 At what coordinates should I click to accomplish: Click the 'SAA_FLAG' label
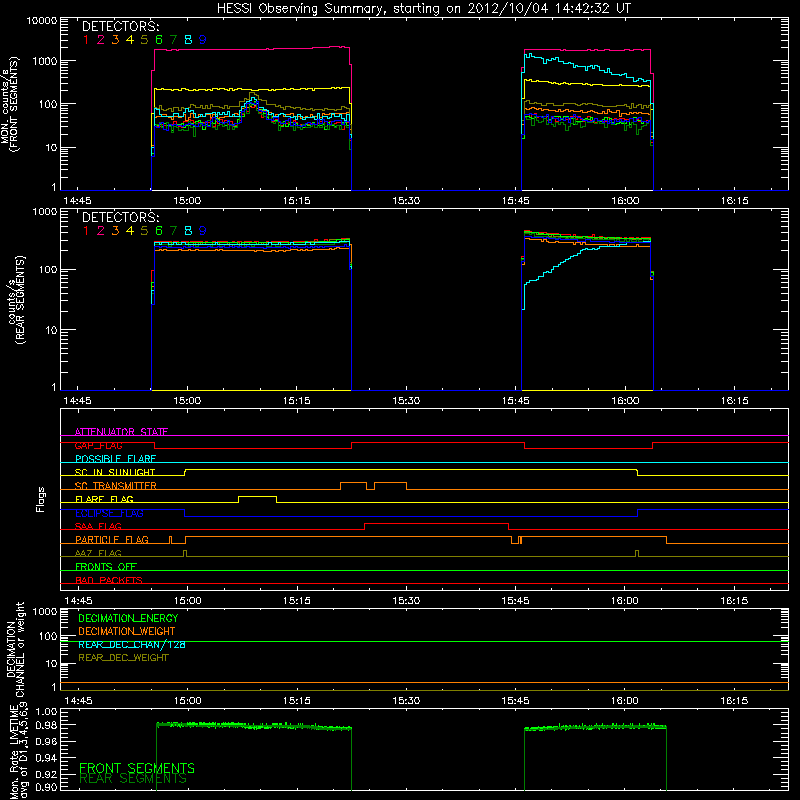tap(98, 526)
